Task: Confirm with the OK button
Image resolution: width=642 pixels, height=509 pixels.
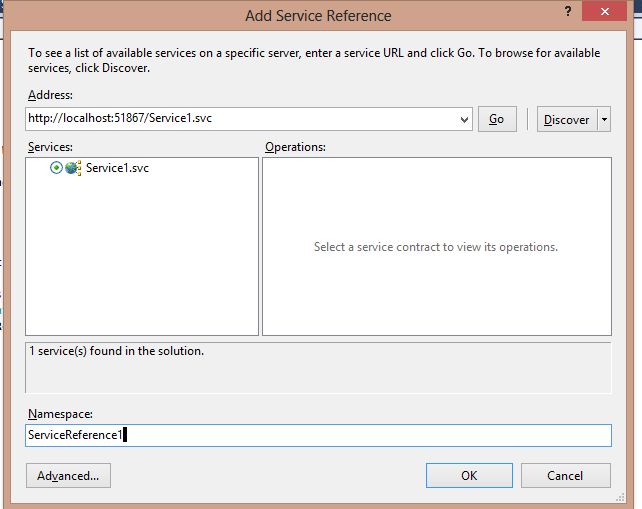Action: pyautogui.click(x=468, y=476)
